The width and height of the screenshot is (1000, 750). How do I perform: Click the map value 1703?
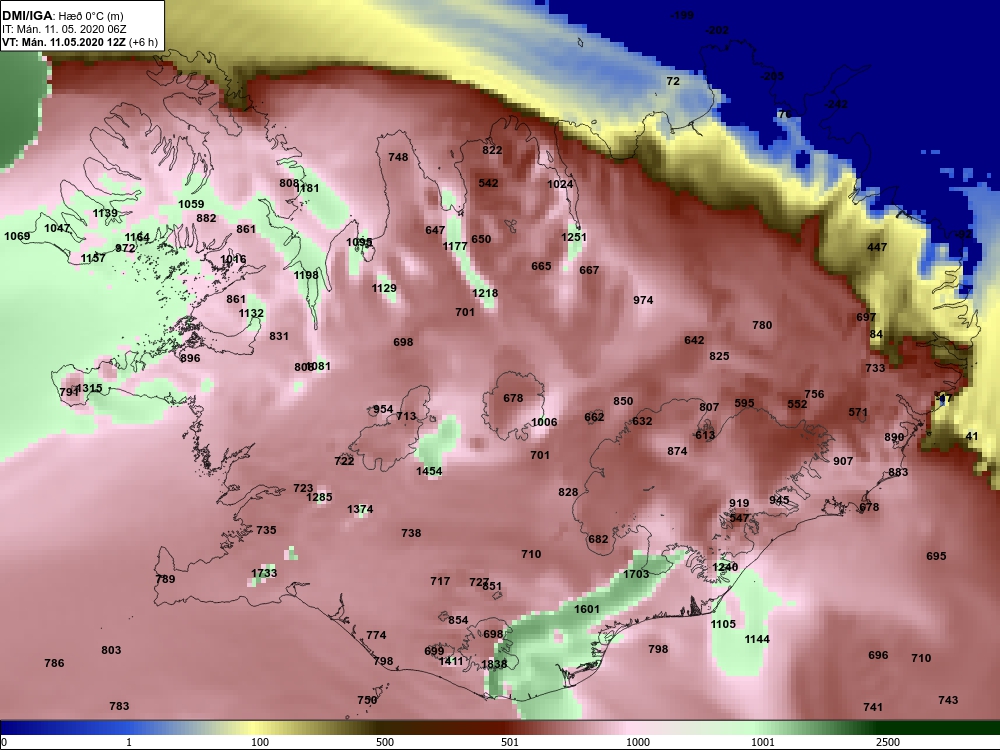click(x=636, y=574)
